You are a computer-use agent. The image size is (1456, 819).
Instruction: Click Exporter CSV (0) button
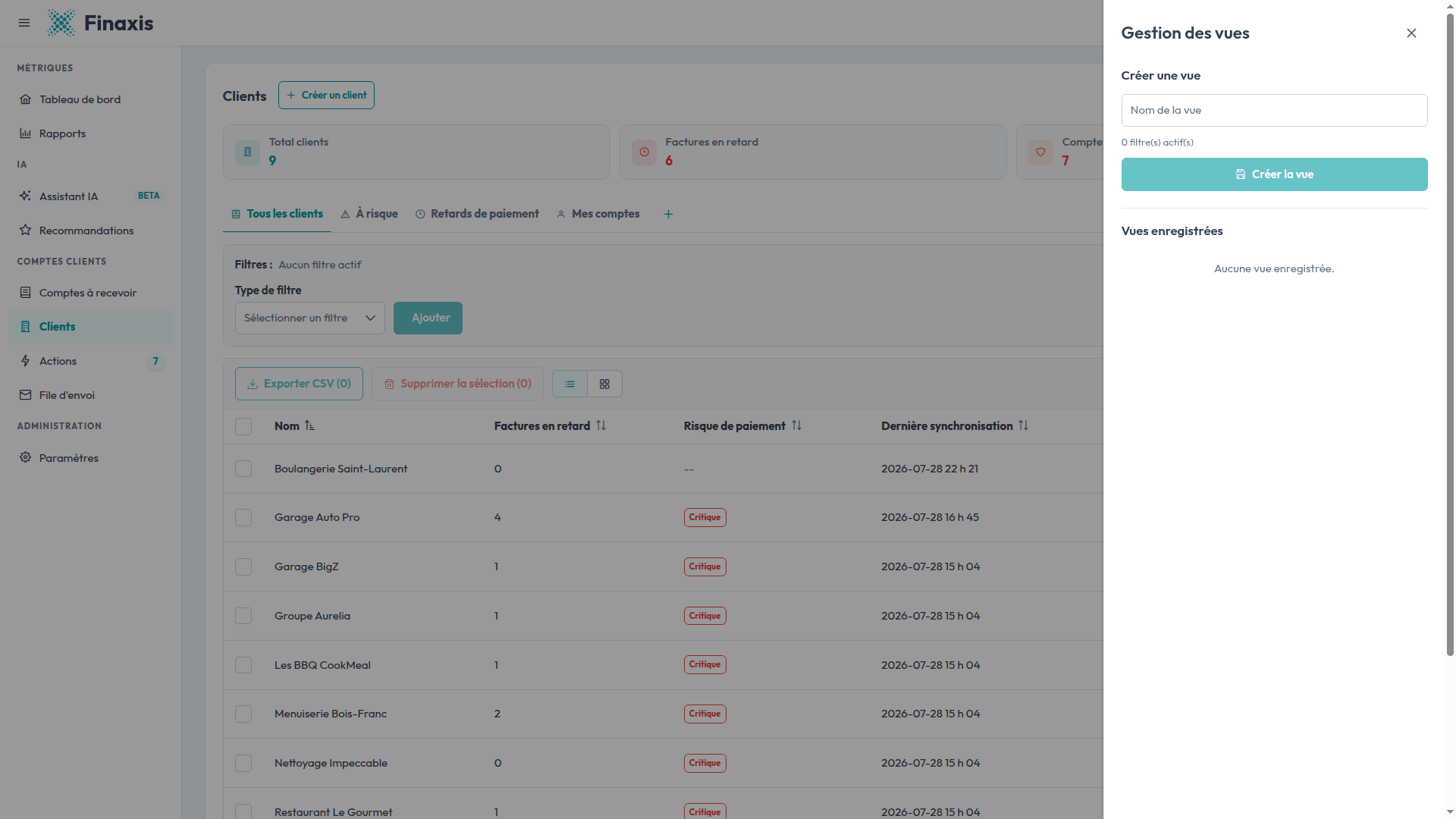click(299, 384)
